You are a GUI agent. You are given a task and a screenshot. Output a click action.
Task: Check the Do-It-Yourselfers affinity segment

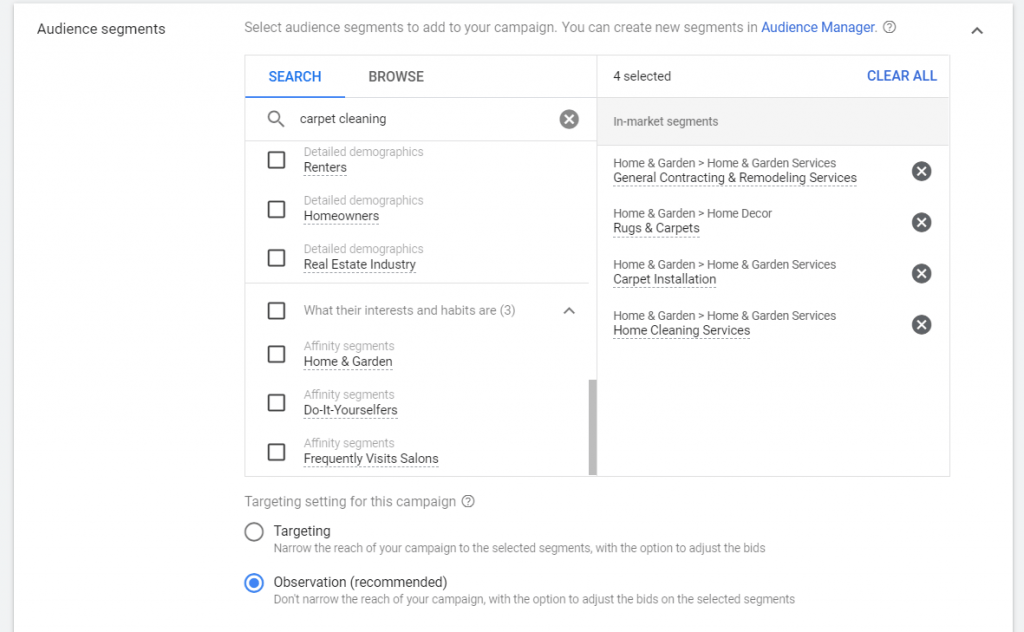tap(276, 403)
